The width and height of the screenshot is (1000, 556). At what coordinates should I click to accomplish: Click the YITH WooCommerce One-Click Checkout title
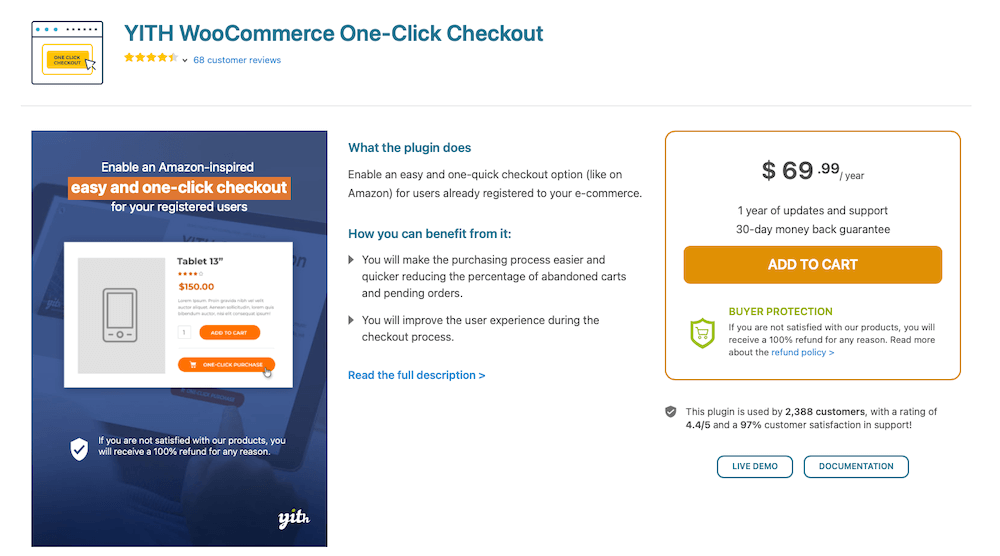pyautogui.click(x=333, y=33)
